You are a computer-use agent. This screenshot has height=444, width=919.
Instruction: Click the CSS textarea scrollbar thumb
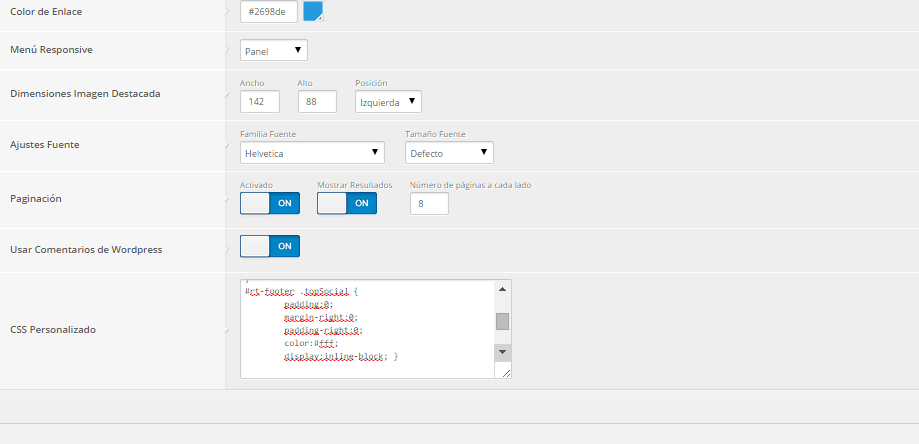coord(502,322)
